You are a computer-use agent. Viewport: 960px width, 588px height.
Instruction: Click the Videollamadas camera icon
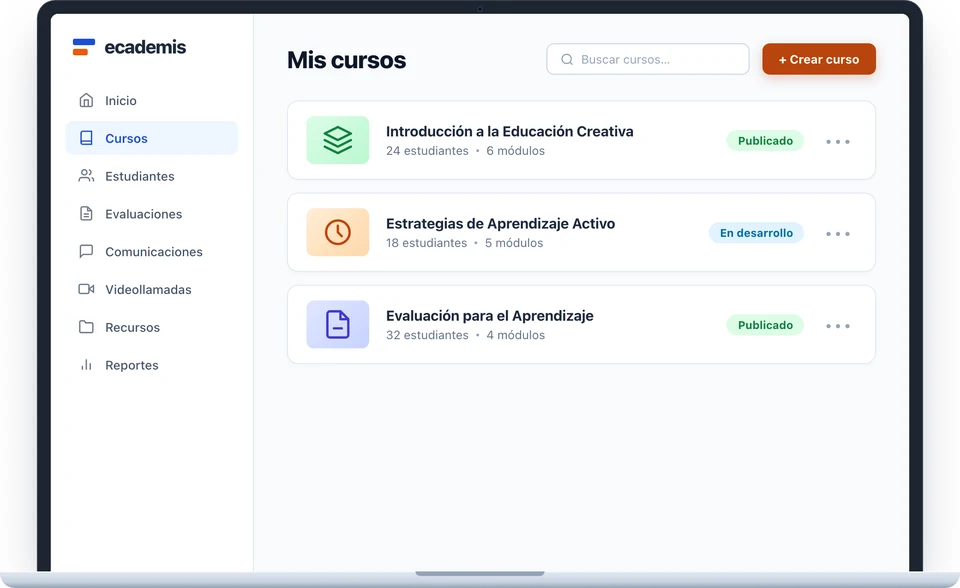(86, 289)
